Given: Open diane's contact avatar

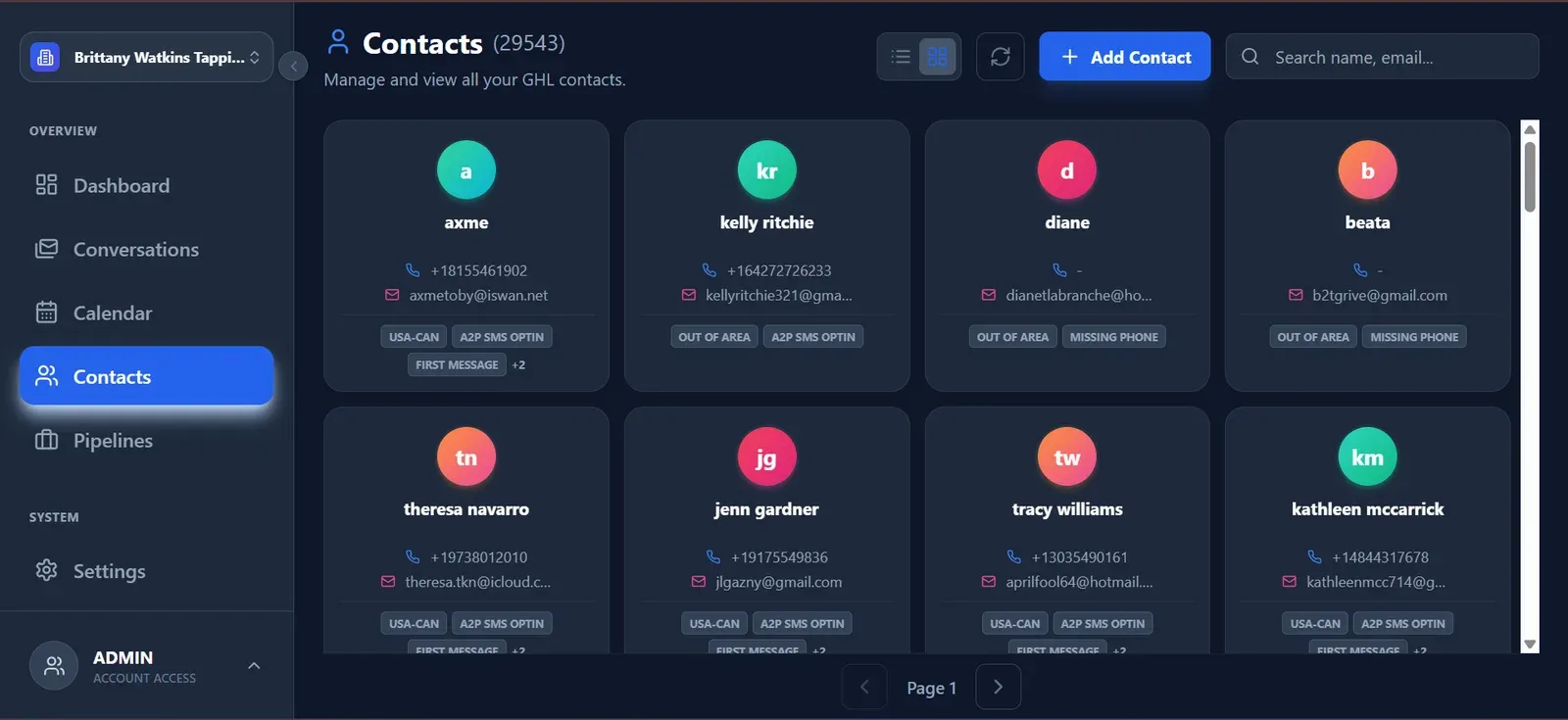Looking at the screenshot, I should pos(1067,170).
